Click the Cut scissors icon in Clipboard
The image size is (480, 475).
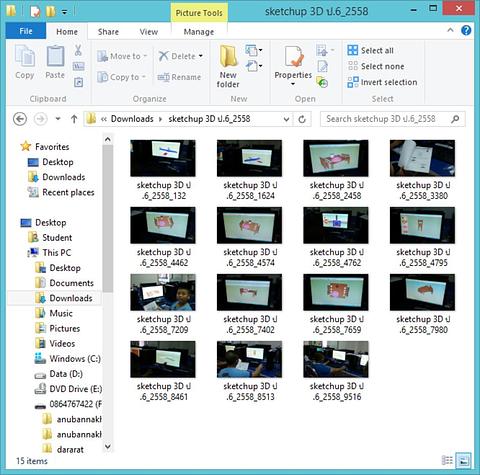point(78,50)
